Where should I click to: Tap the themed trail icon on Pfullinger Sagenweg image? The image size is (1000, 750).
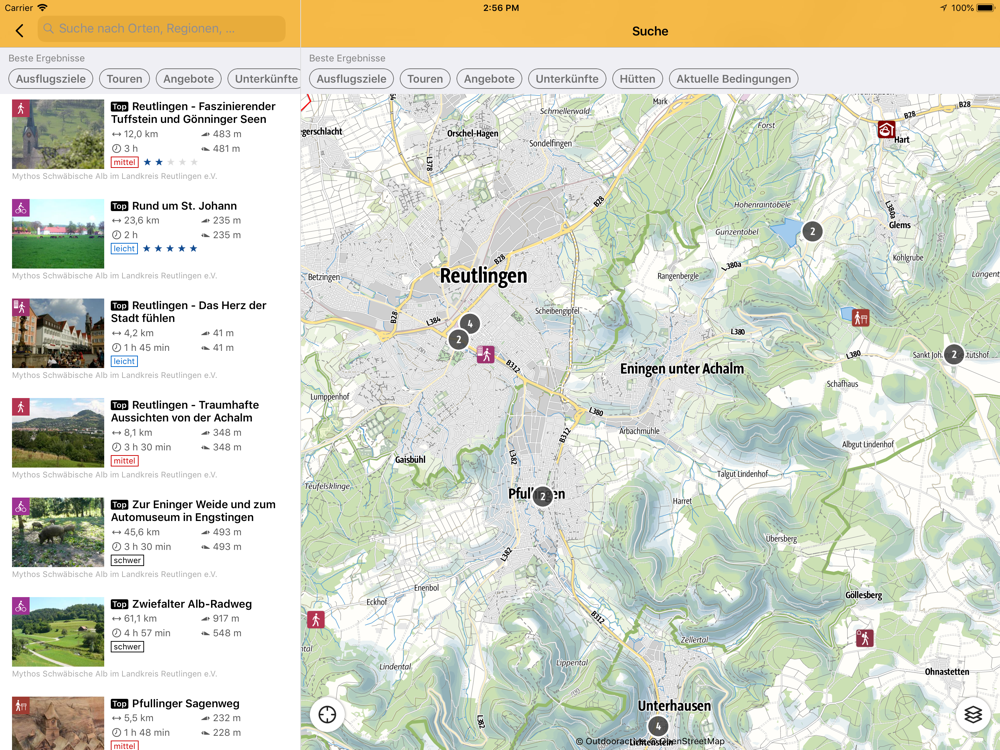coord(21,705)
